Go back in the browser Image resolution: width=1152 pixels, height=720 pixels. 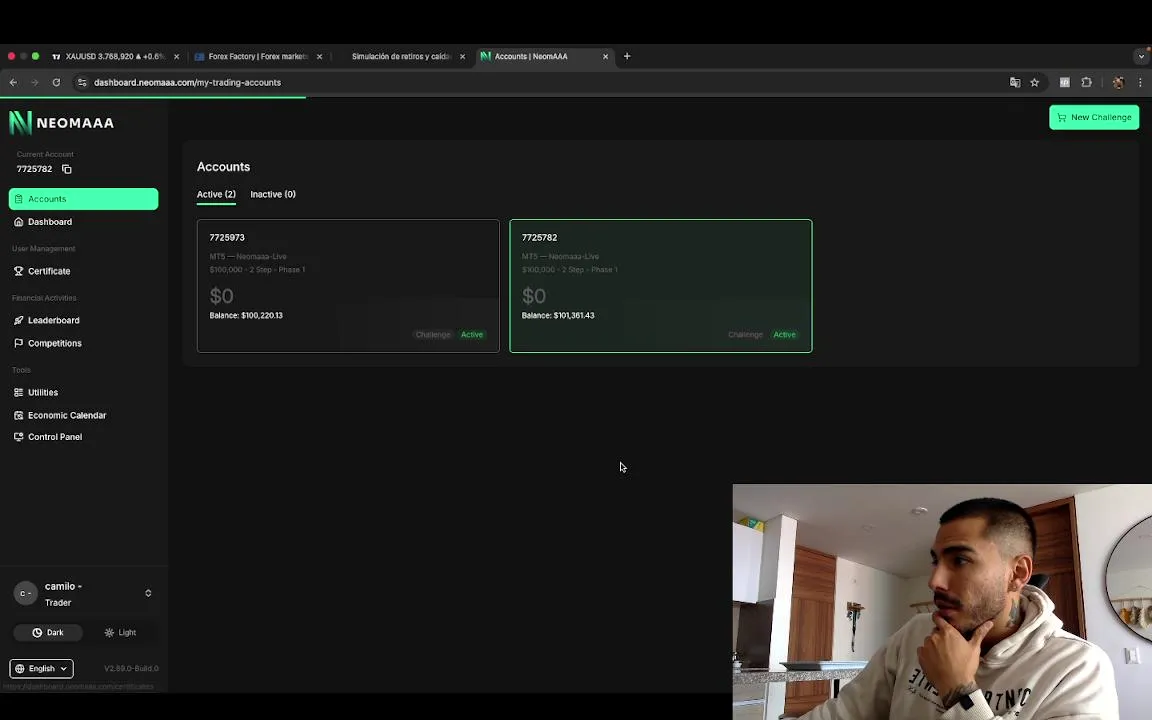(x=13, y=83)
